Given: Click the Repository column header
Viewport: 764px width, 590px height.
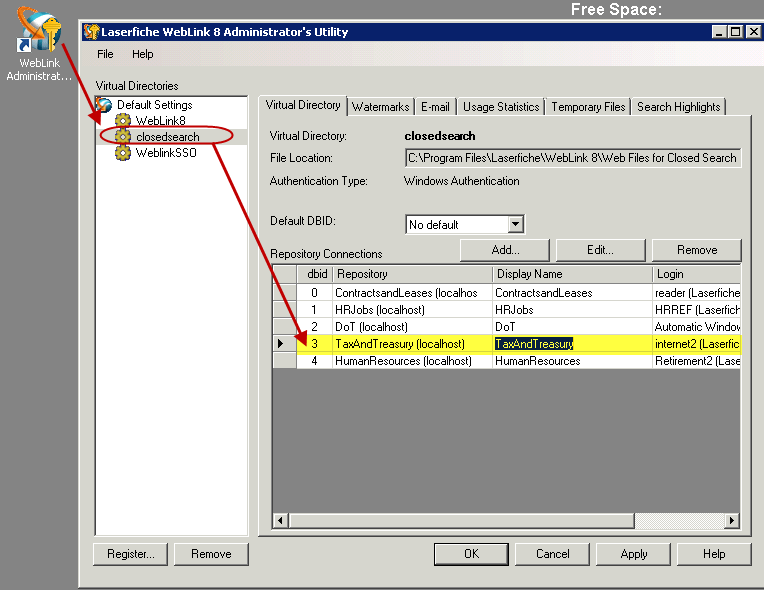Looking at the screenshot, I should point(413,274).
